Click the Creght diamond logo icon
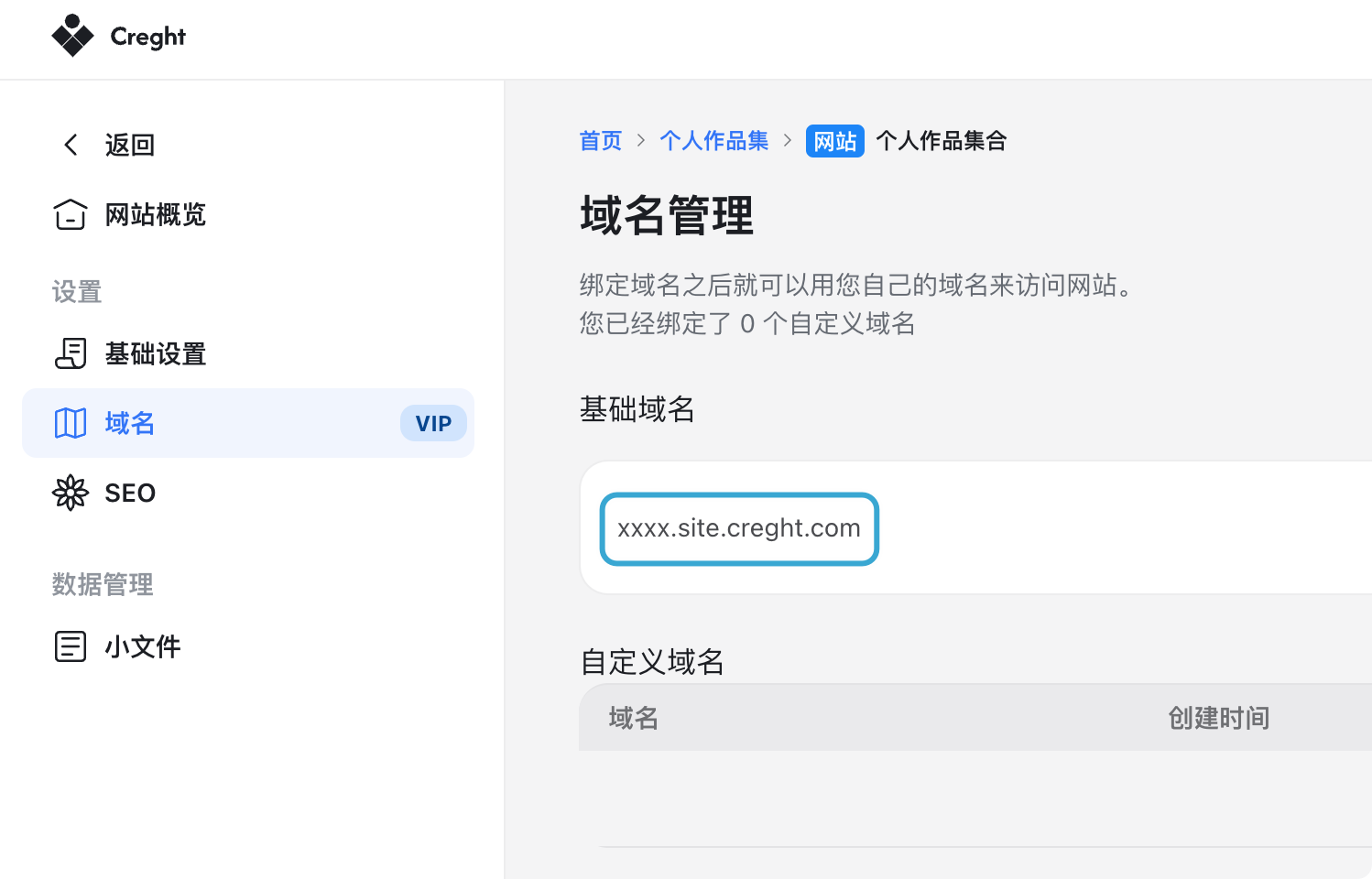Viewport: 1372px width, 879px height. pyautogui.click(x=72, y=36)
